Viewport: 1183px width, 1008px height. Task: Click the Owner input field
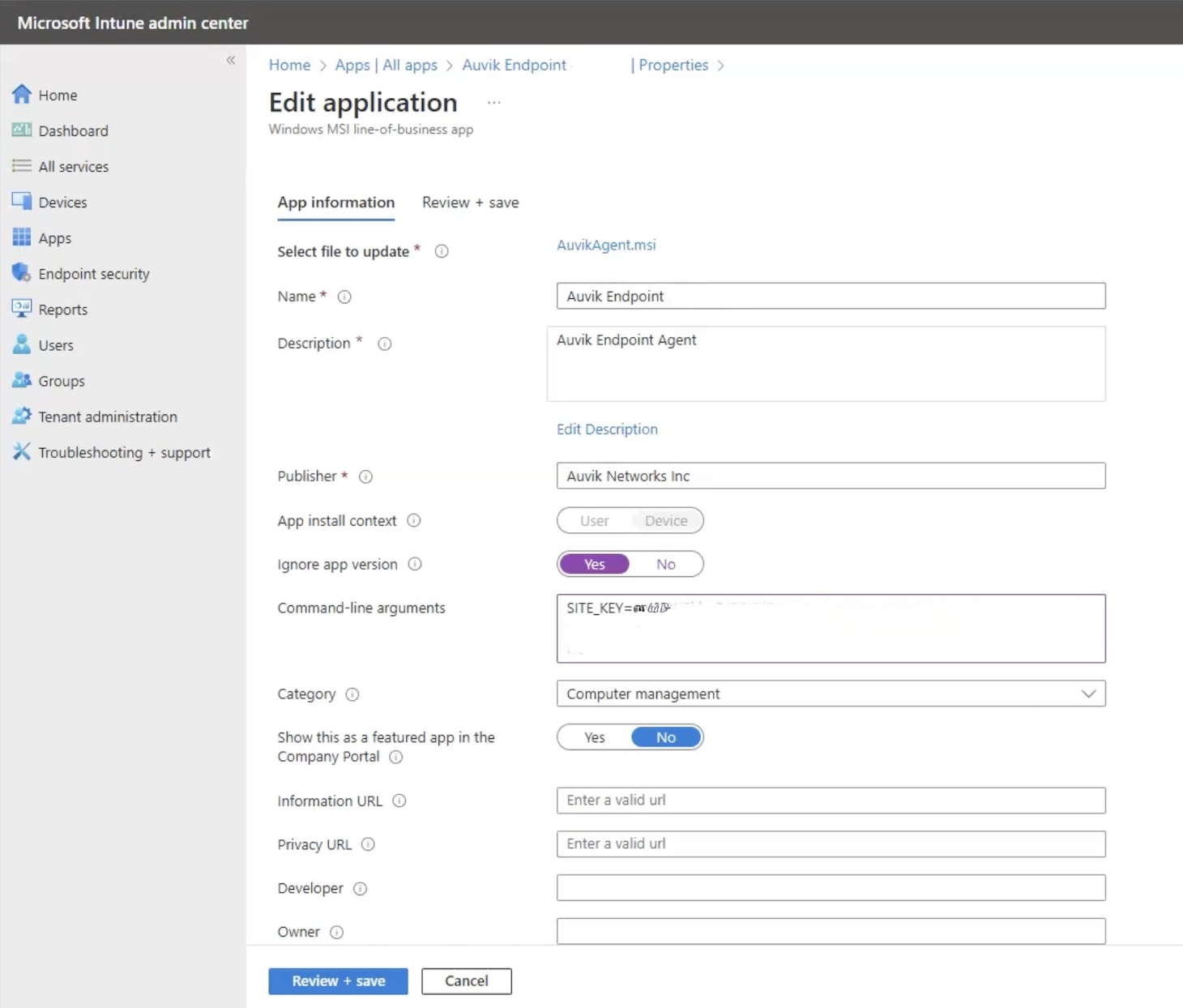[831, 931]
